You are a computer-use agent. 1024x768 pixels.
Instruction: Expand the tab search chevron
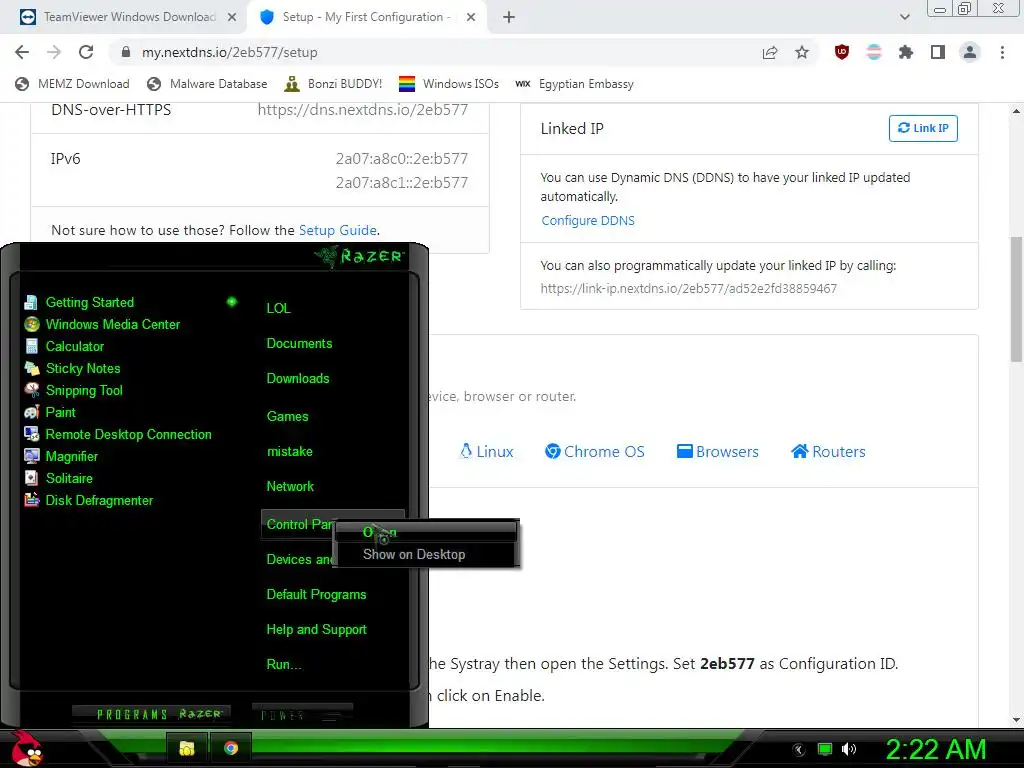click(x=904, y=17)
